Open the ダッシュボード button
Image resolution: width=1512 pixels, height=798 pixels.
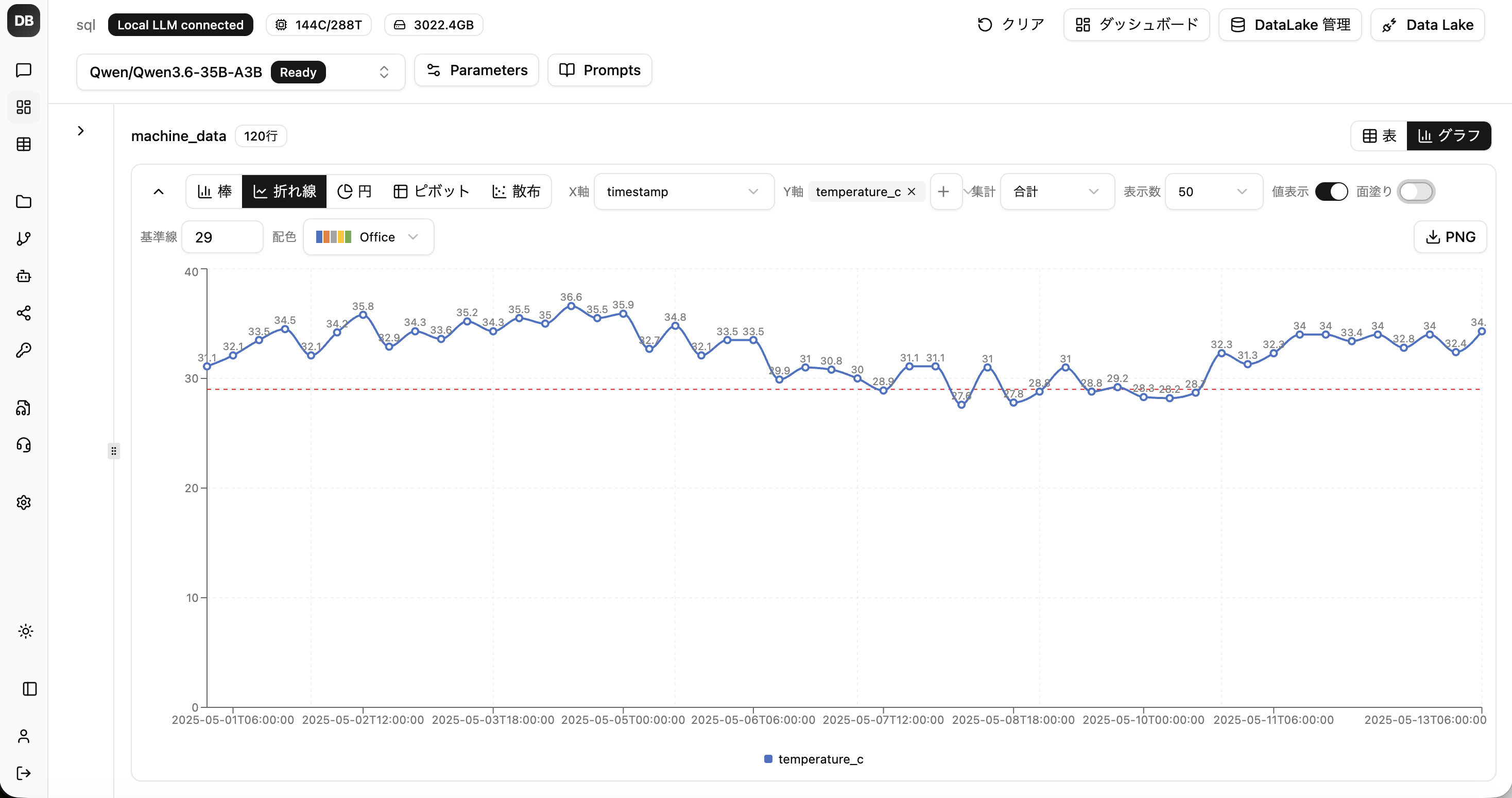pyautogui.click(x=1137, y=25)
